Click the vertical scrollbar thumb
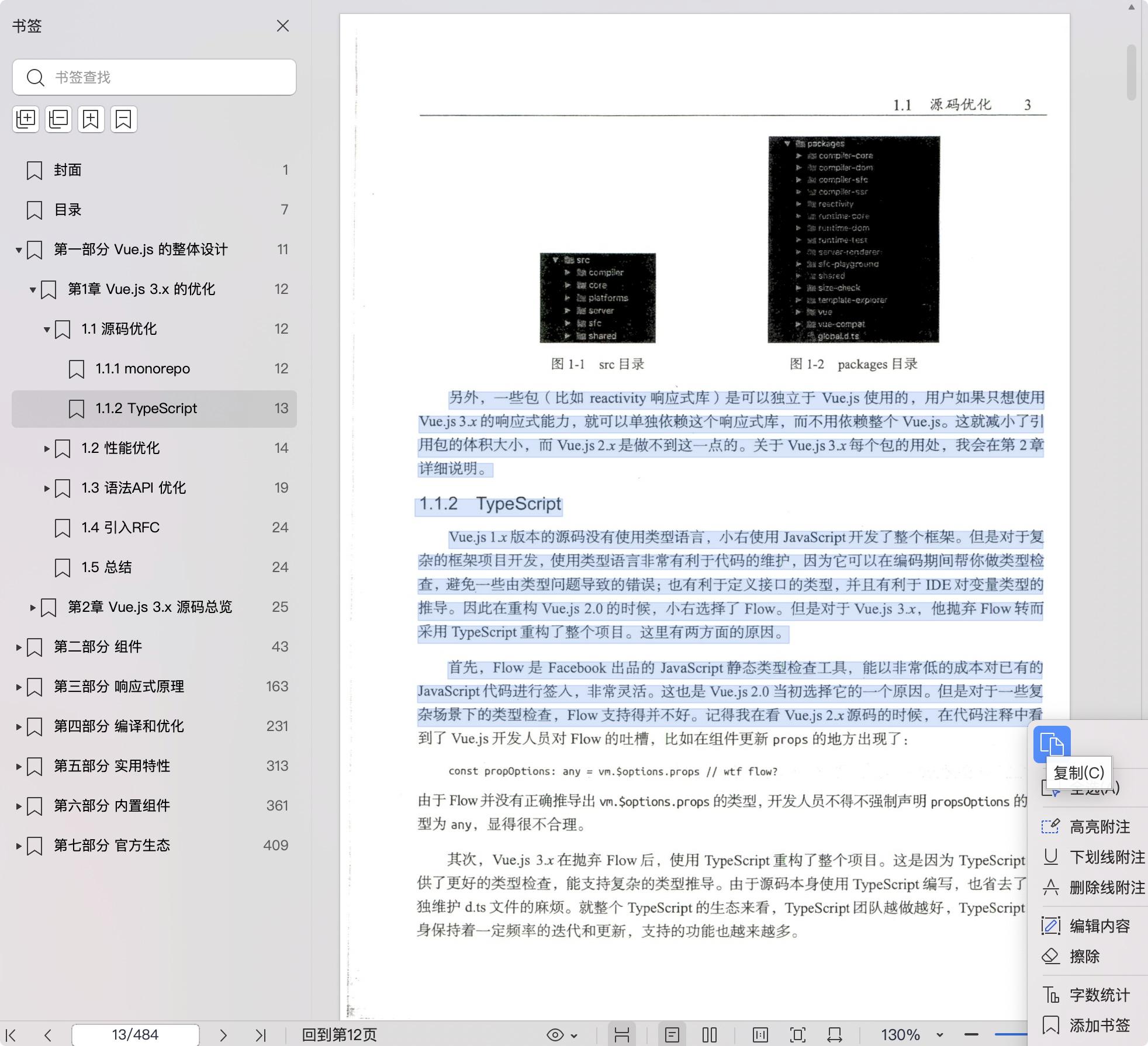1148x1046 pixels. (x=1132, y=71)
